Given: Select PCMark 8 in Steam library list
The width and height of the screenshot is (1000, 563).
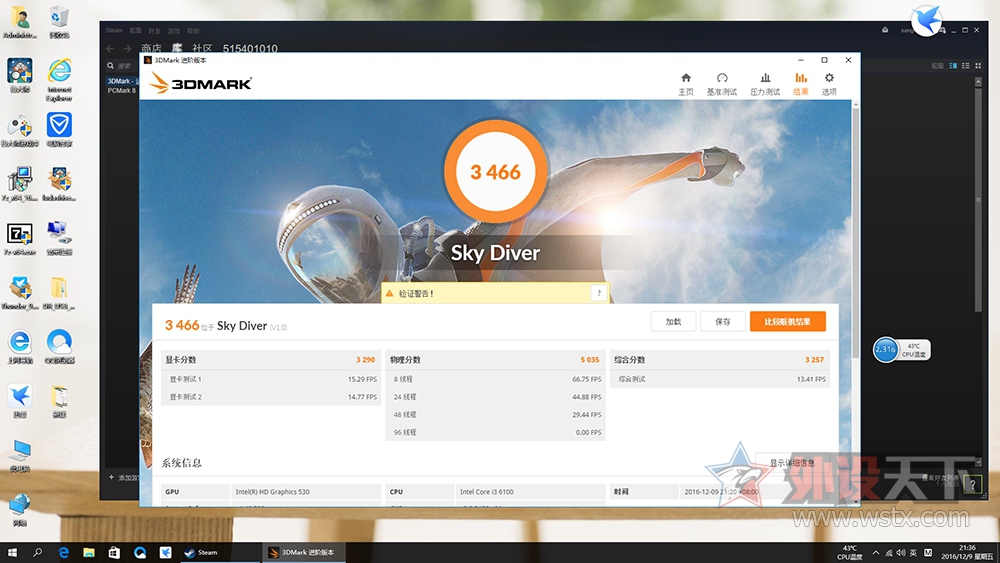Looking at the screenshot, I should tap(122, 91).
